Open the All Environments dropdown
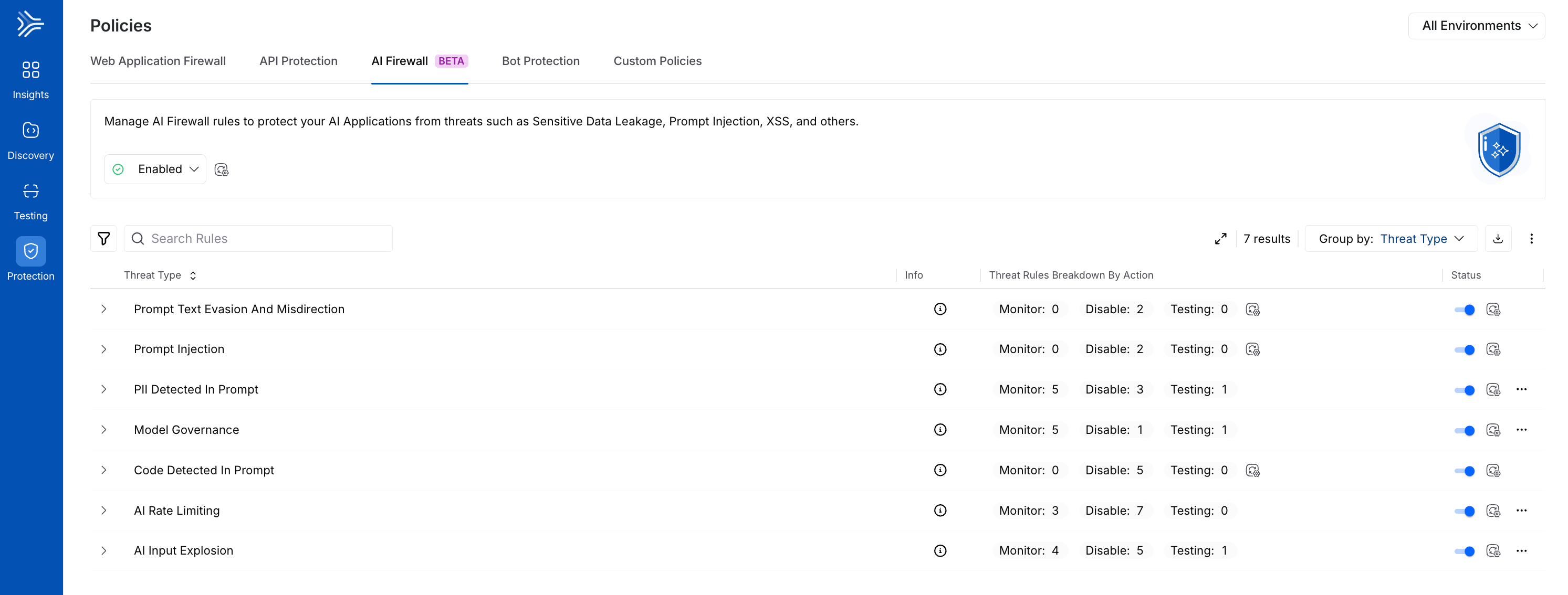Viewport: 1568px width, 595px height. point(1476,26)
